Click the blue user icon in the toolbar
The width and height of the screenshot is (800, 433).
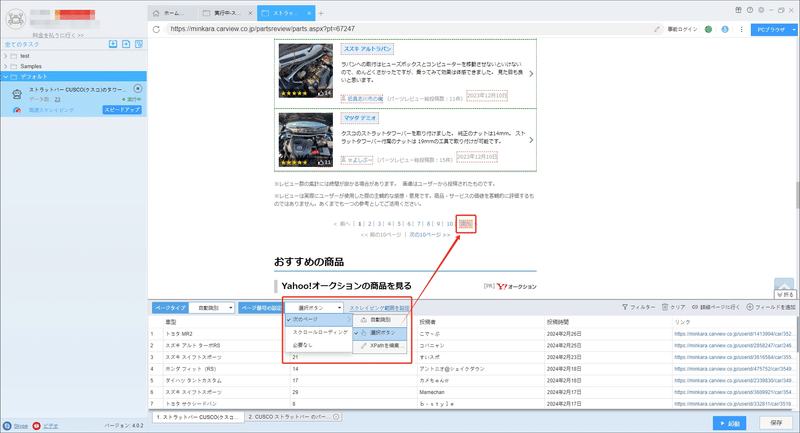tap(725, 29)
